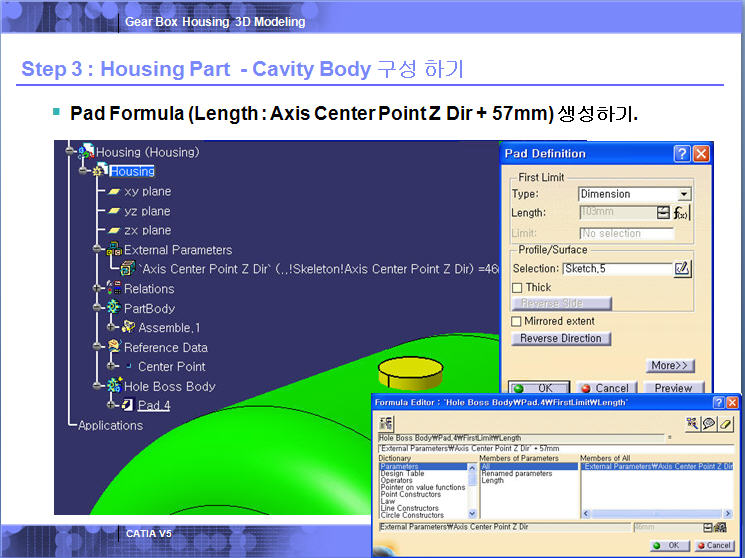Viewport: 745px width, 558px height.
Task: Click the Pad.4 feature icon in tree
Action: pos(127,405)
